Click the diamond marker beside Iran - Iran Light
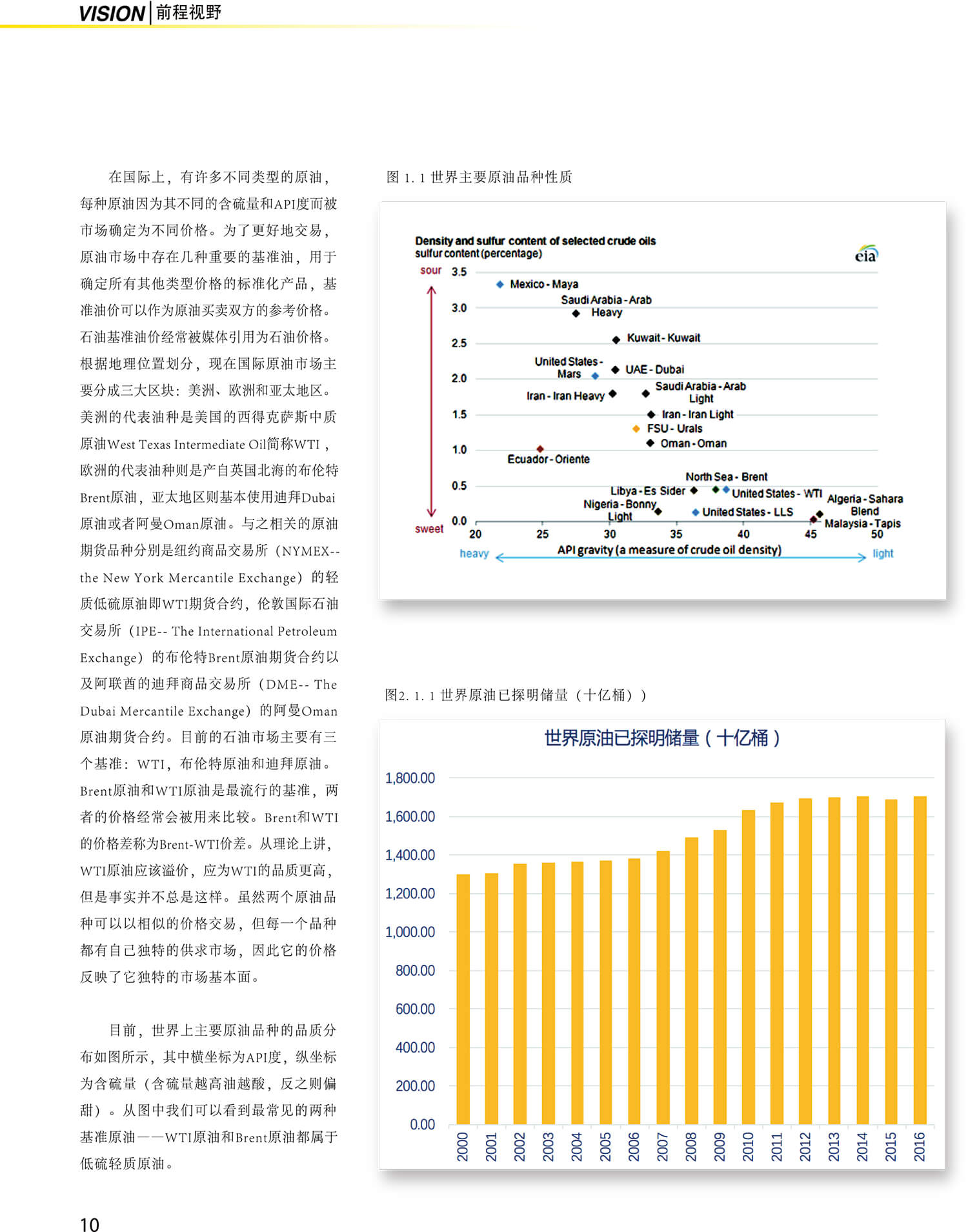The image size is (968, 1232). pos(650,414)
